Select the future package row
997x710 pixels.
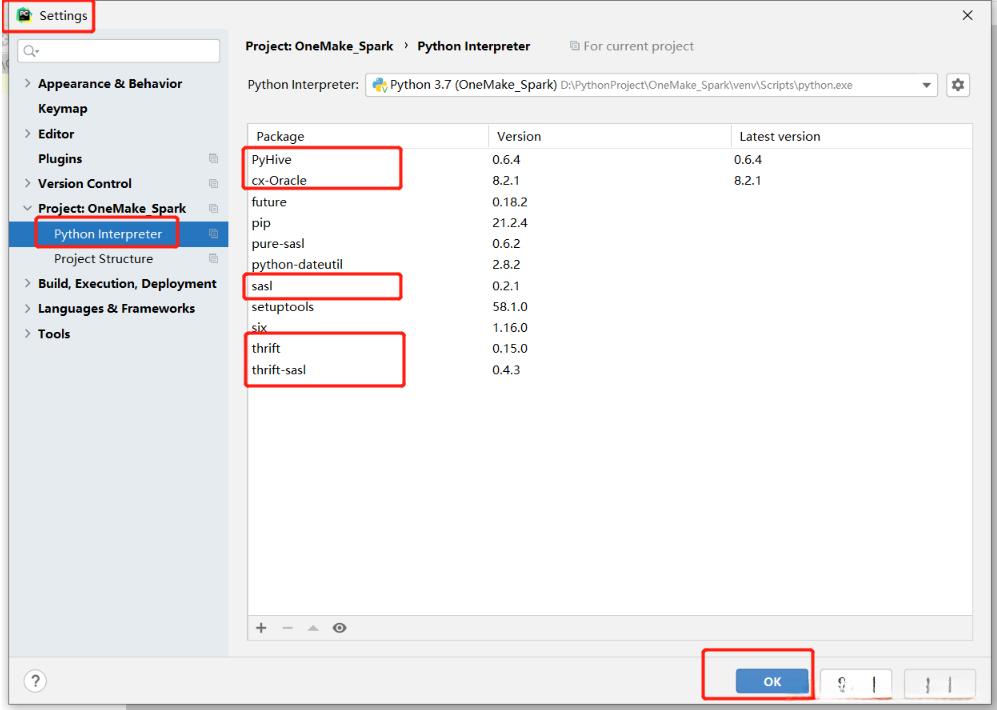610,201
